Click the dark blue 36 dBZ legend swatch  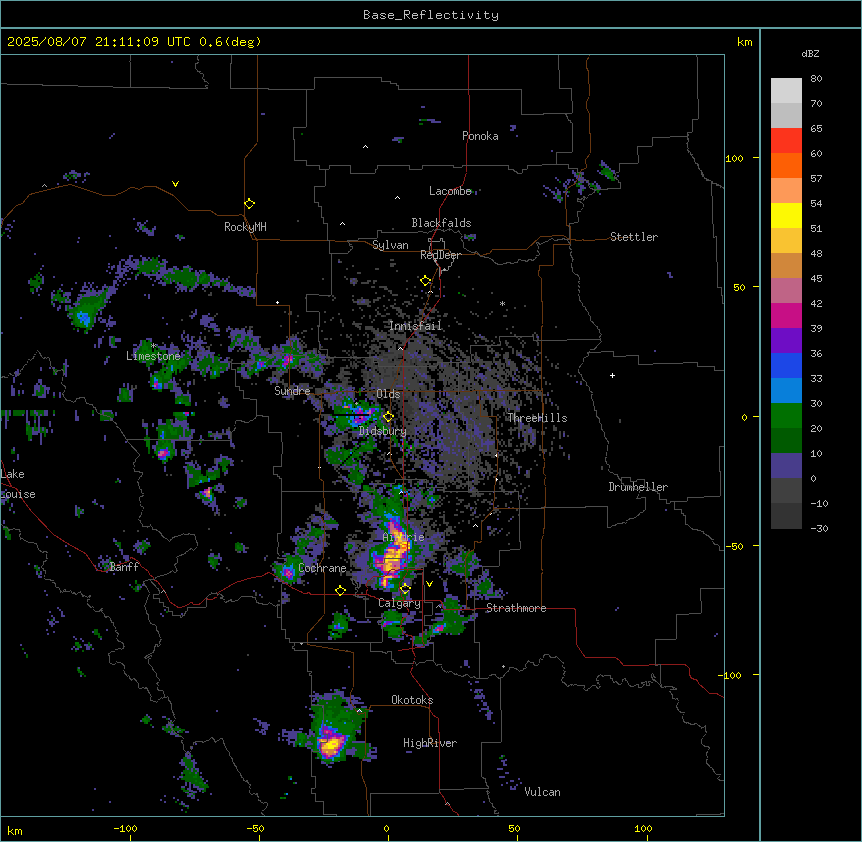(x=786, y=365)
